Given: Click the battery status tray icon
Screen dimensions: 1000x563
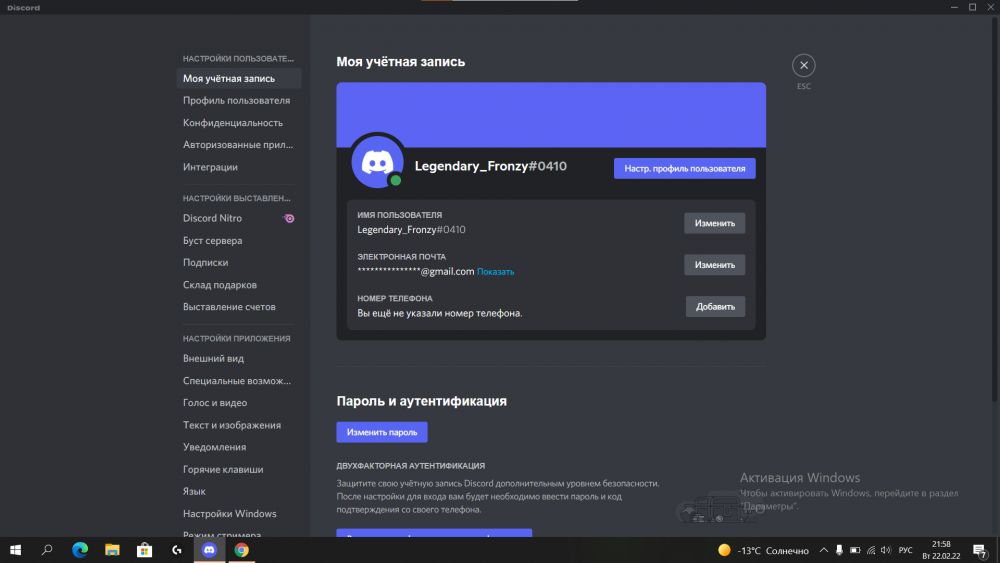Looking at the screenshot, I should (x=855, y=550).
